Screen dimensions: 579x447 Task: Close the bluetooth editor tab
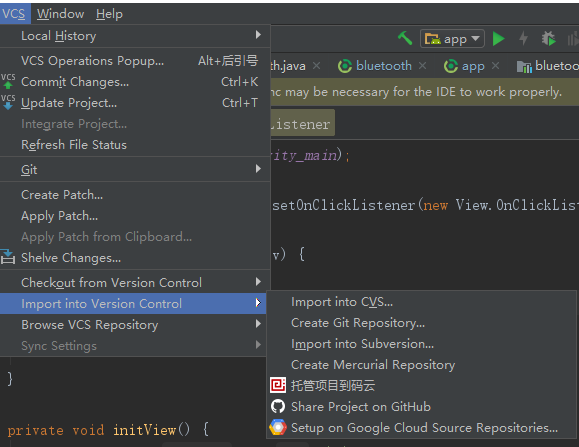click(422, 66)
